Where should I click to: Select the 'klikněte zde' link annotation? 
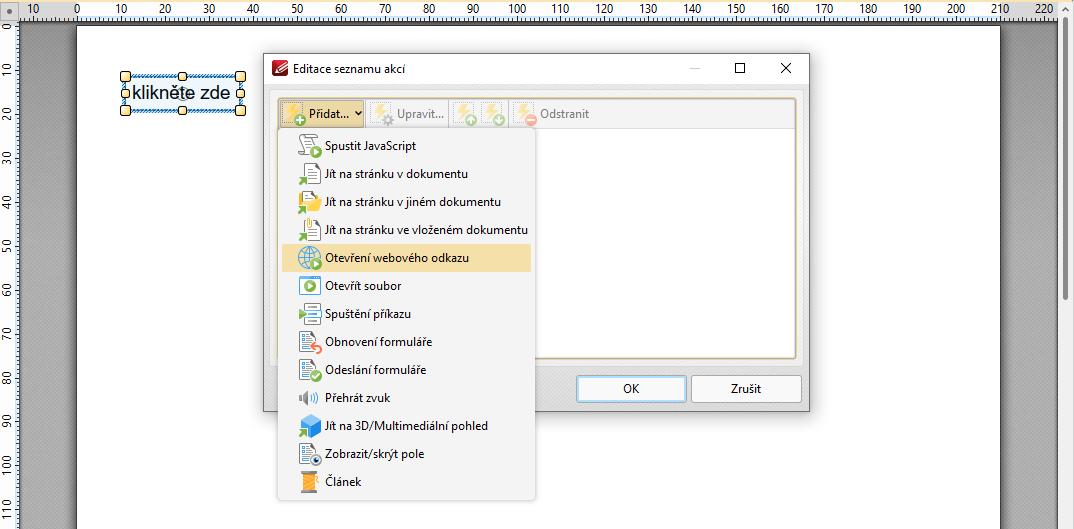182,93
